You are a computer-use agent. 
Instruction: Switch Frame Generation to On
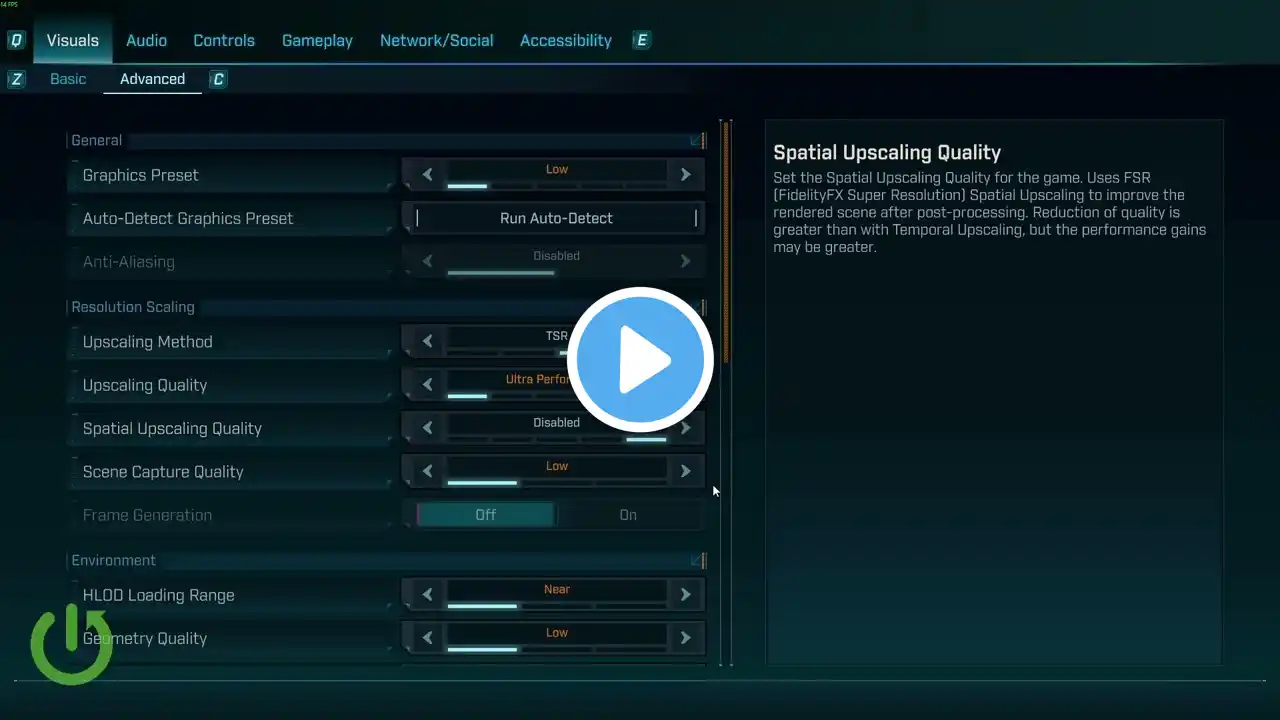(x=628, y=515)
